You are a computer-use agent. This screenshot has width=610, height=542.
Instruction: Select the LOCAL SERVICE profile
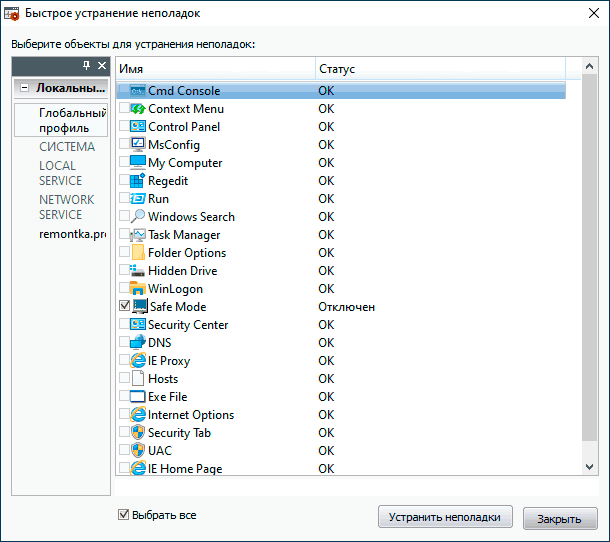tap(61, 173)
